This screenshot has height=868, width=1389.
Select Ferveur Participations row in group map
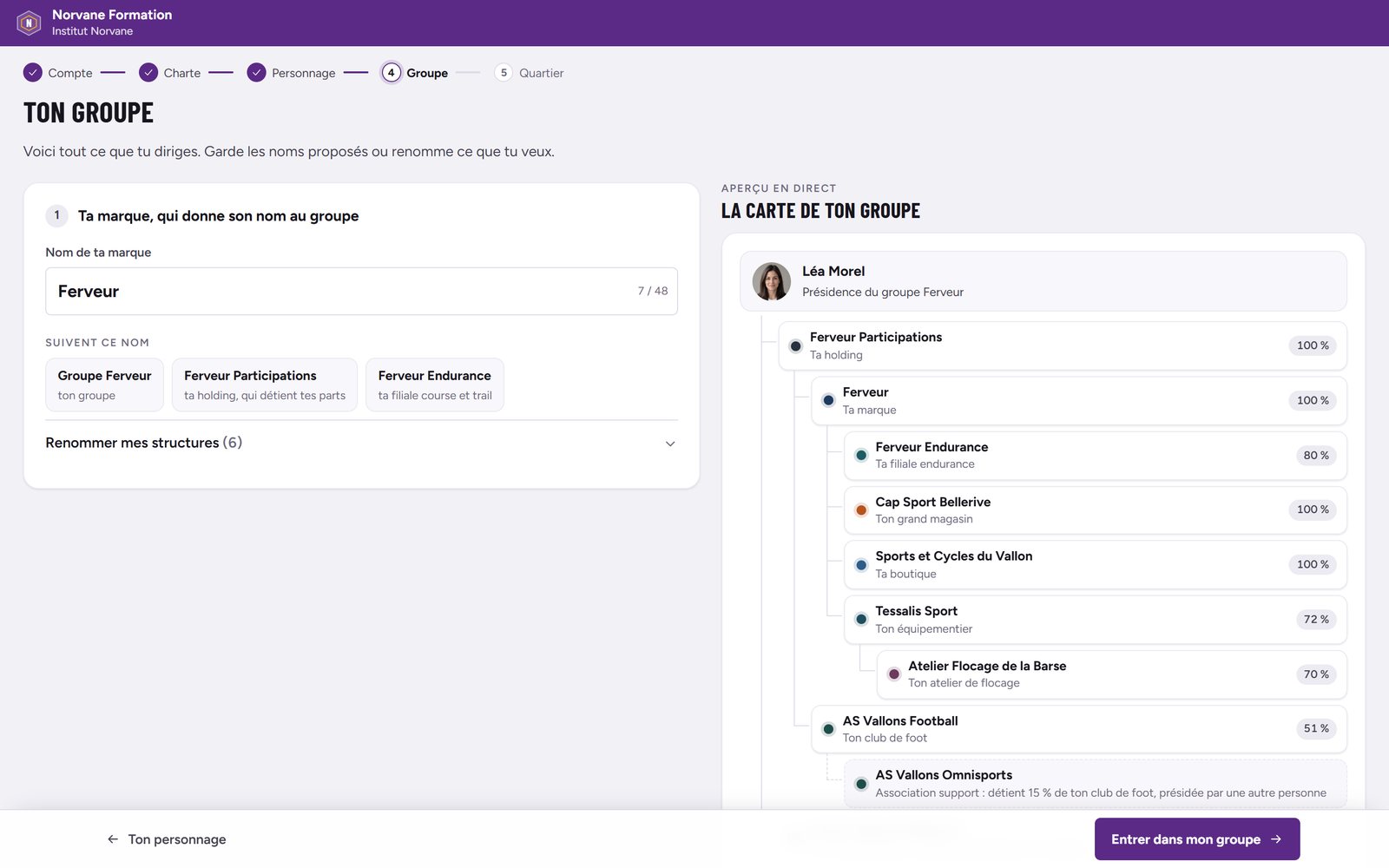pyautogui.click(x=1063, y=345)
